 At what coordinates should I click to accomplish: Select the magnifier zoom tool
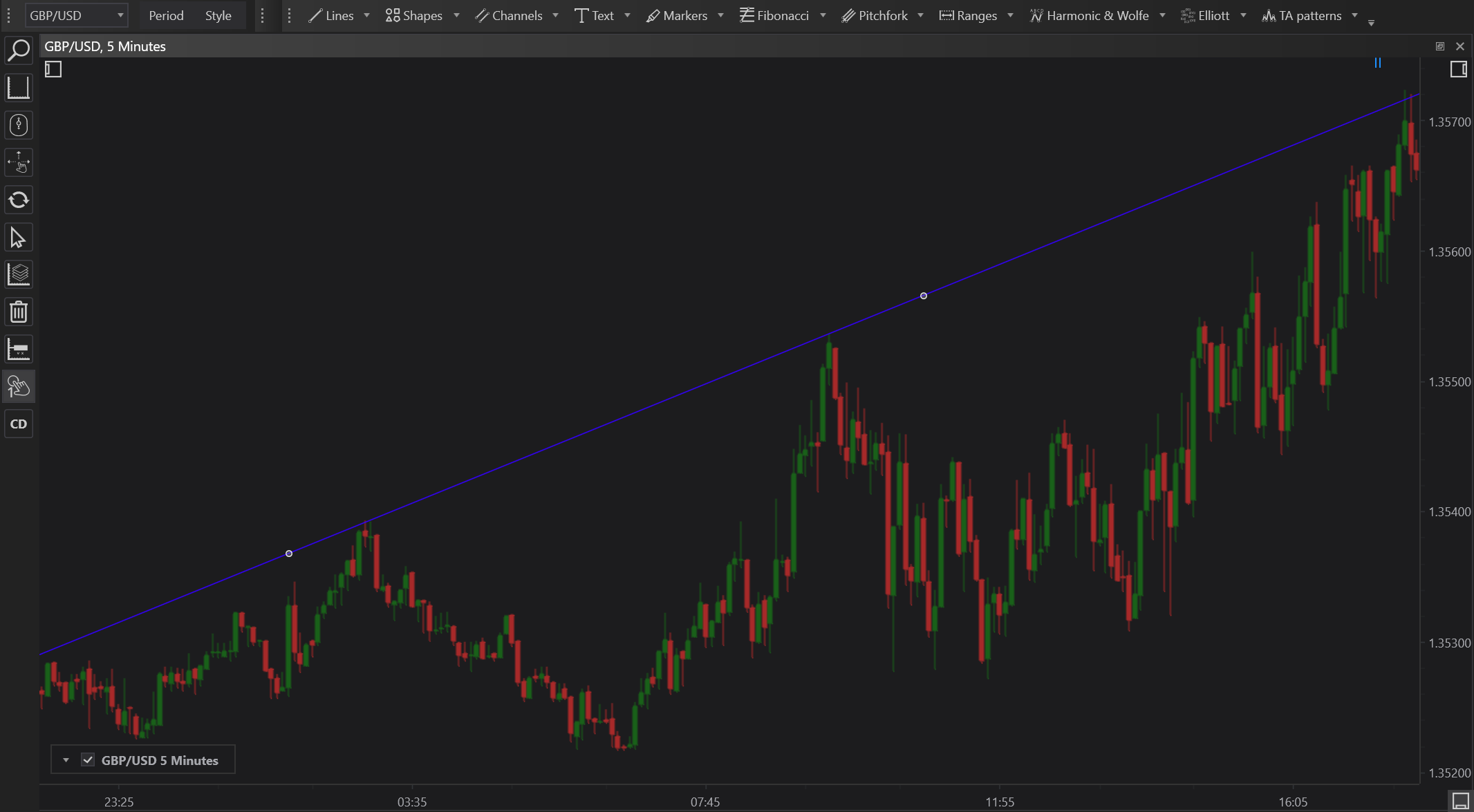pyautogui.click(x=19, y=50)
